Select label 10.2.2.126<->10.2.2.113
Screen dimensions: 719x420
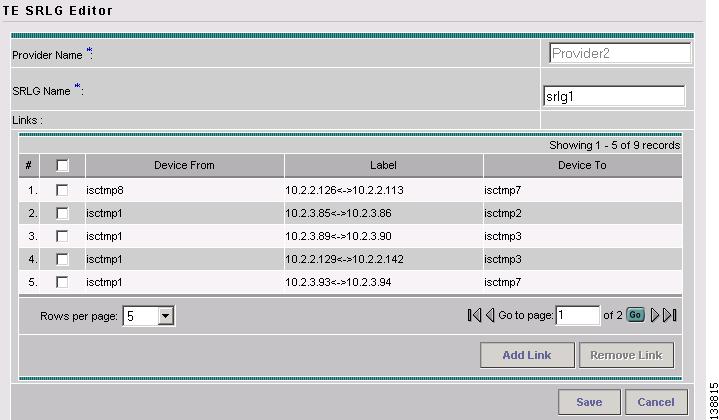[344, 190]
